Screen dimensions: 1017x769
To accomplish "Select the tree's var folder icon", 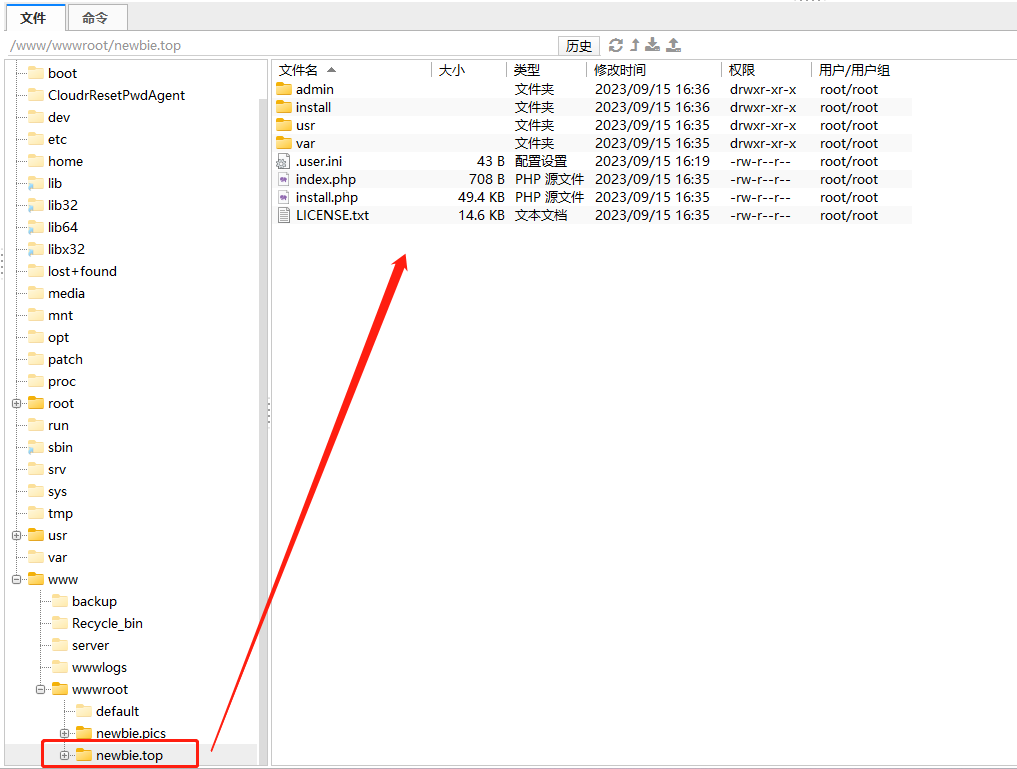I will (36, 558).
